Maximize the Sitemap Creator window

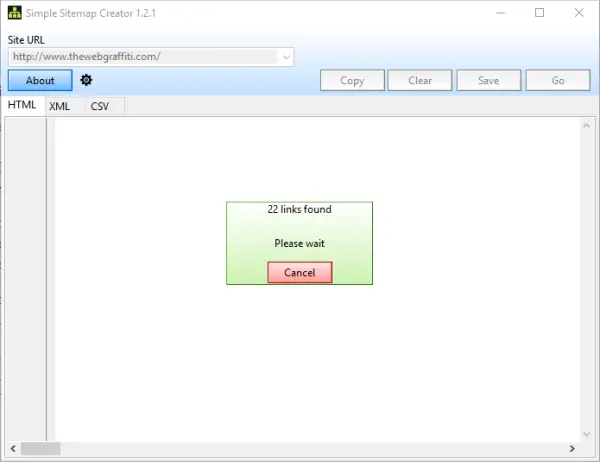(x=540, y=13)
